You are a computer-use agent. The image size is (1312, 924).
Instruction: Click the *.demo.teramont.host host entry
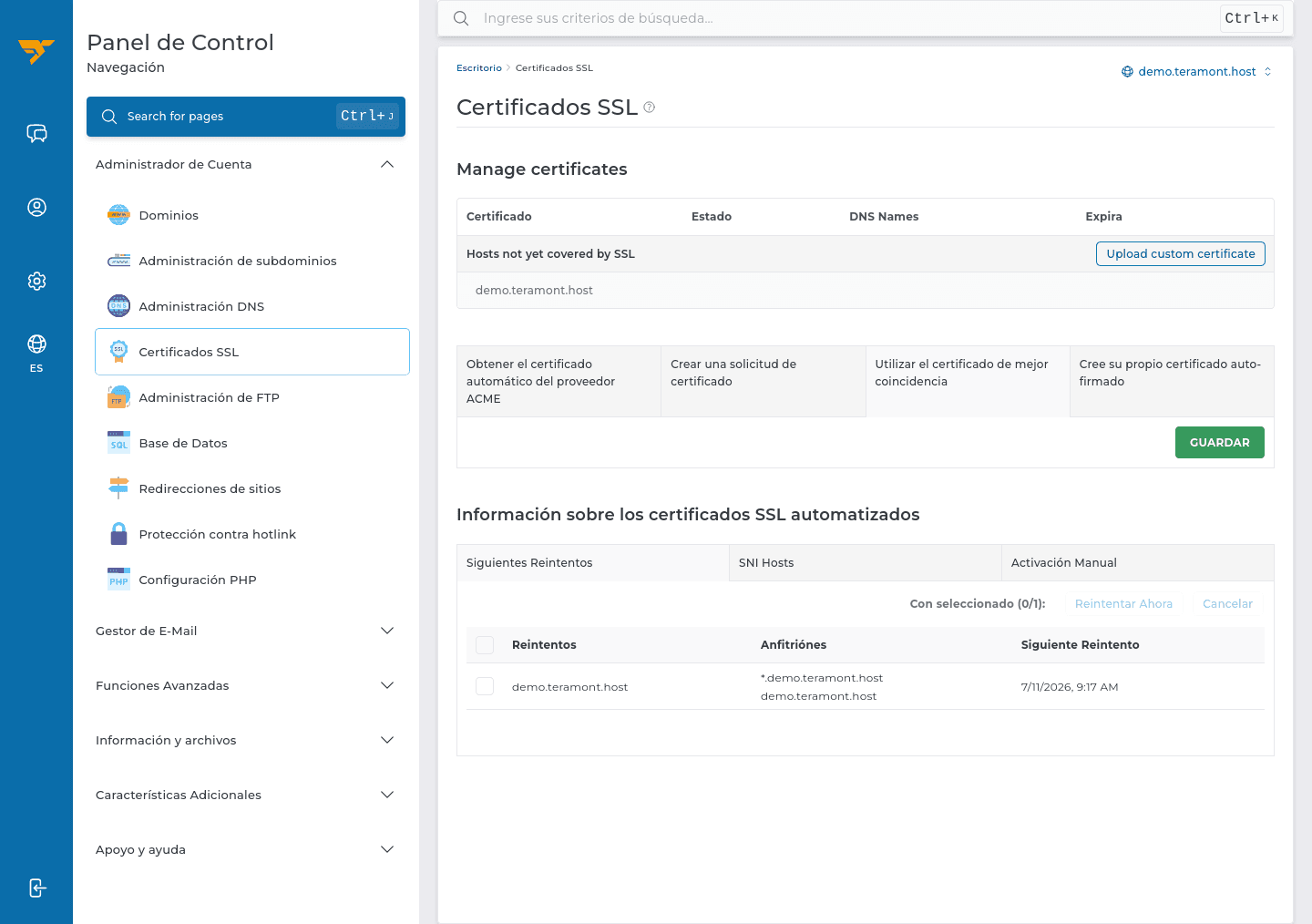coord(822,678)
